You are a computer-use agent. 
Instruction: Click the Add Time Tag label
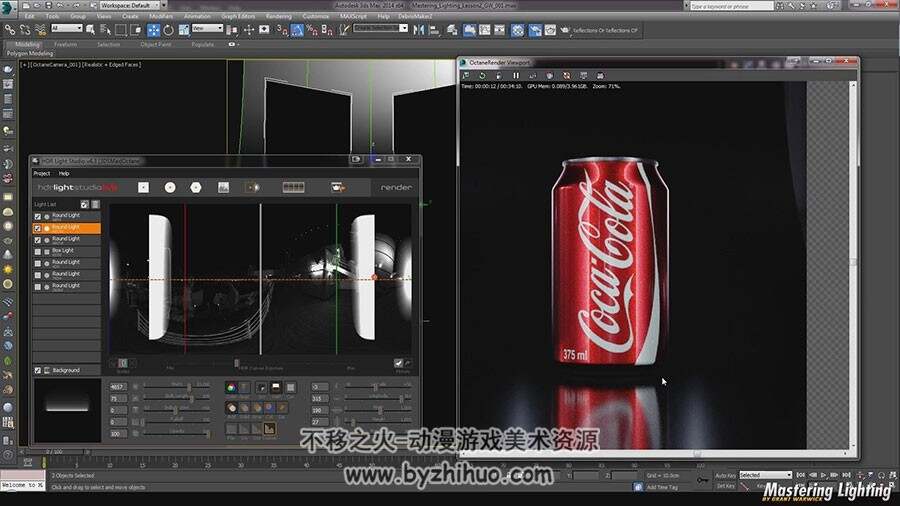tap(662, 487)
